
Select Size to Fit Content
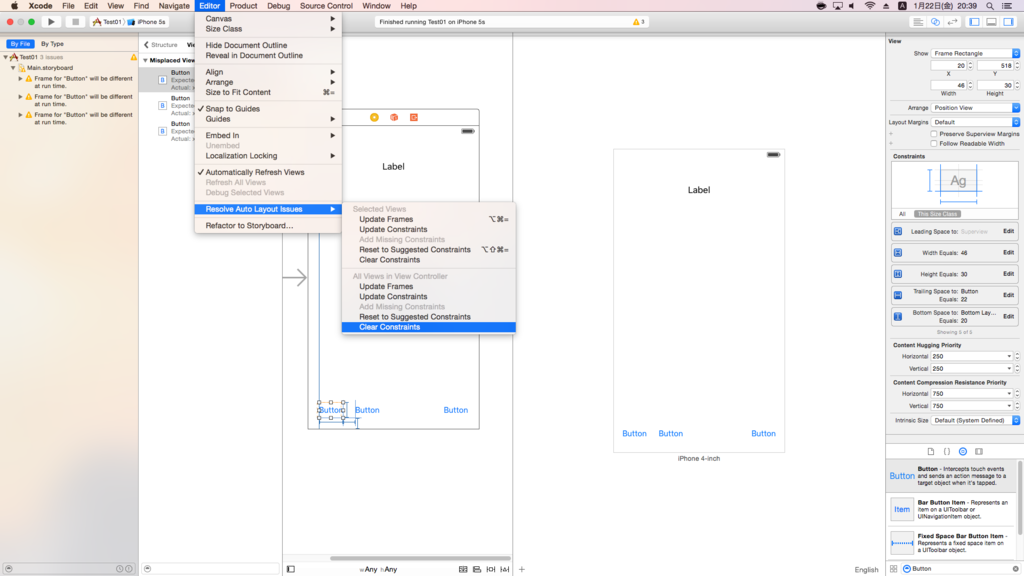coord(268,93)
